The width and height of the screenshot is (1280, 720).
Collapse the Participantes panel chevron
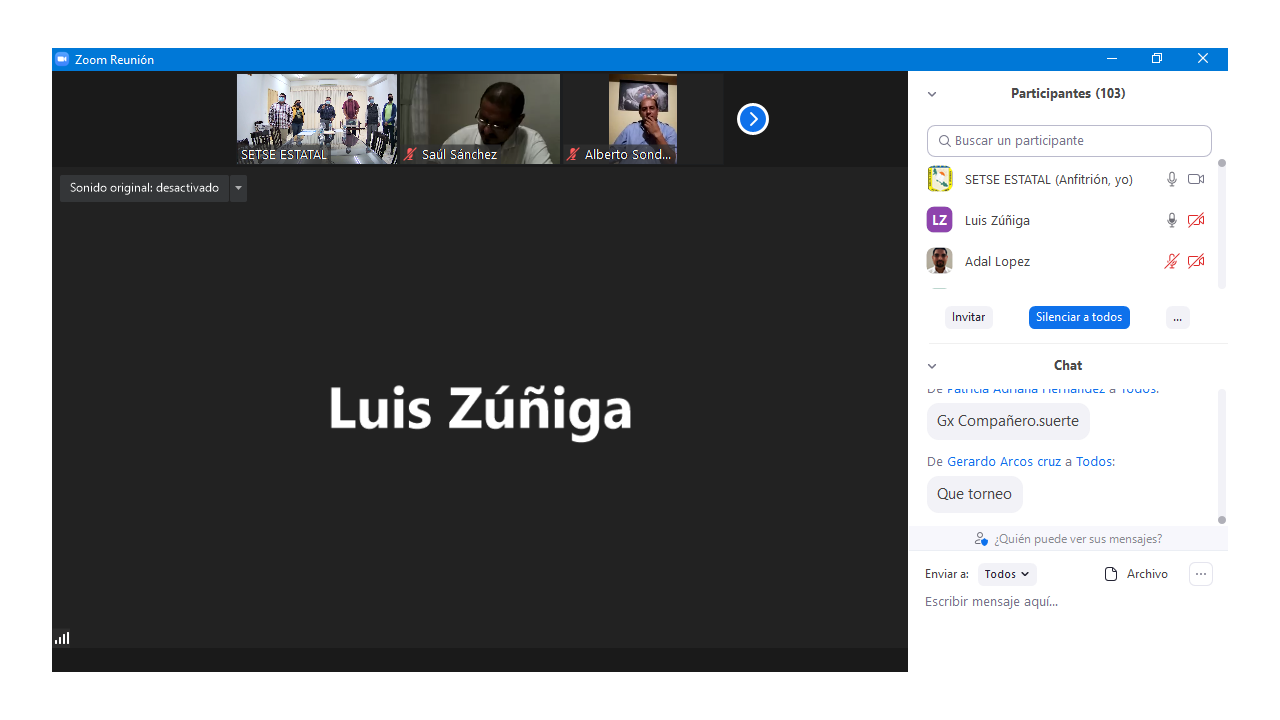932,94
